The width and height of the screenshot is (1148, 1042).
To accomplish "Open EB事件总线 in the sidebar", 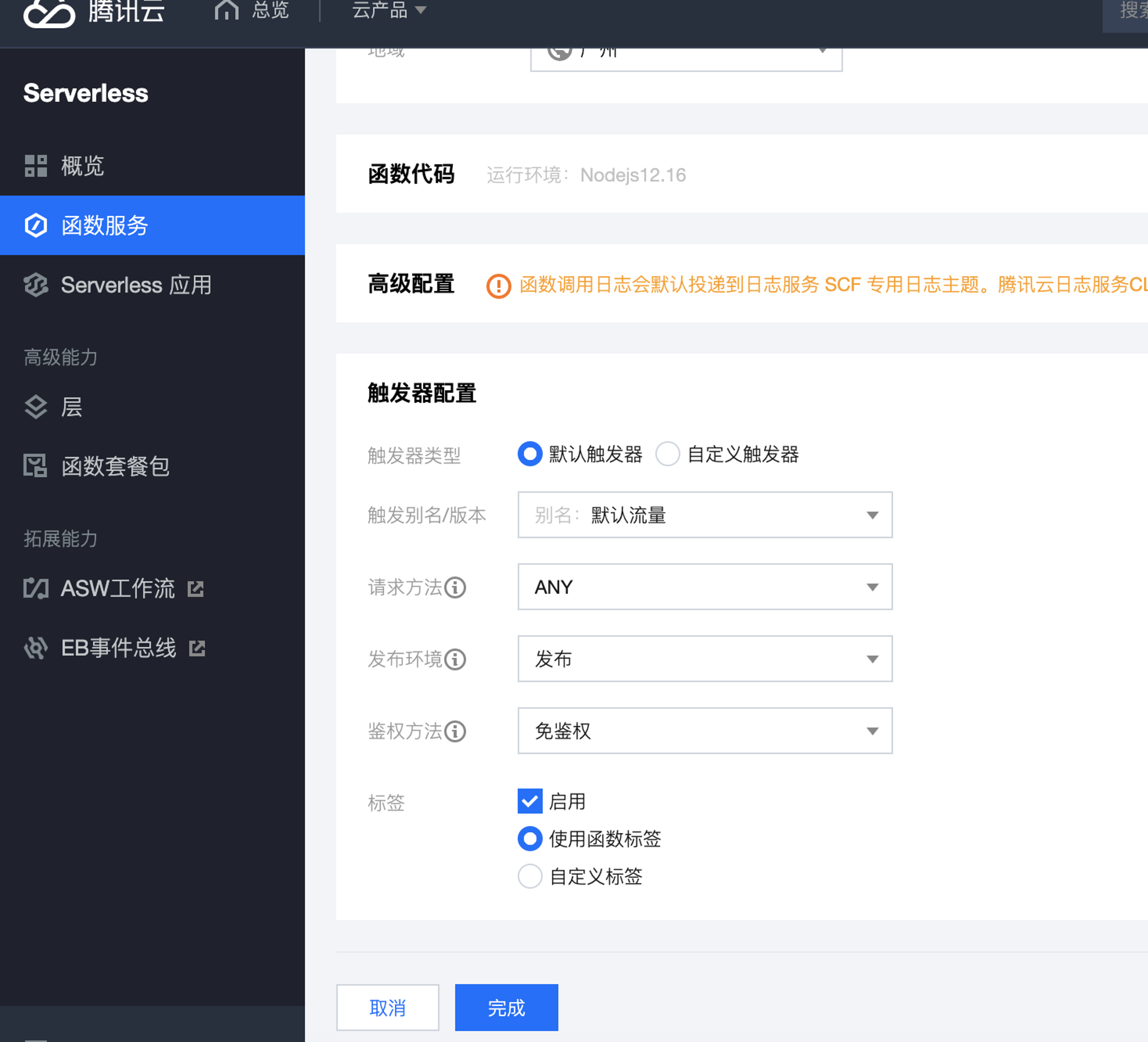I will pos(152,648).
